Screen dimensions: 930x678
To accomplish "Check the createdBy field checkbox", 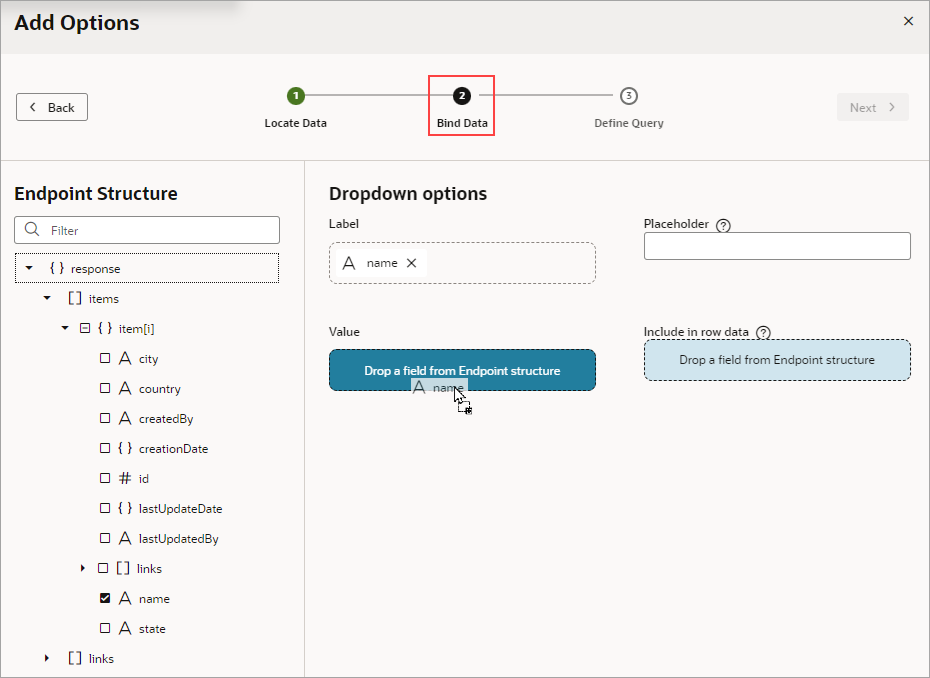I will [x=105, y=418].
